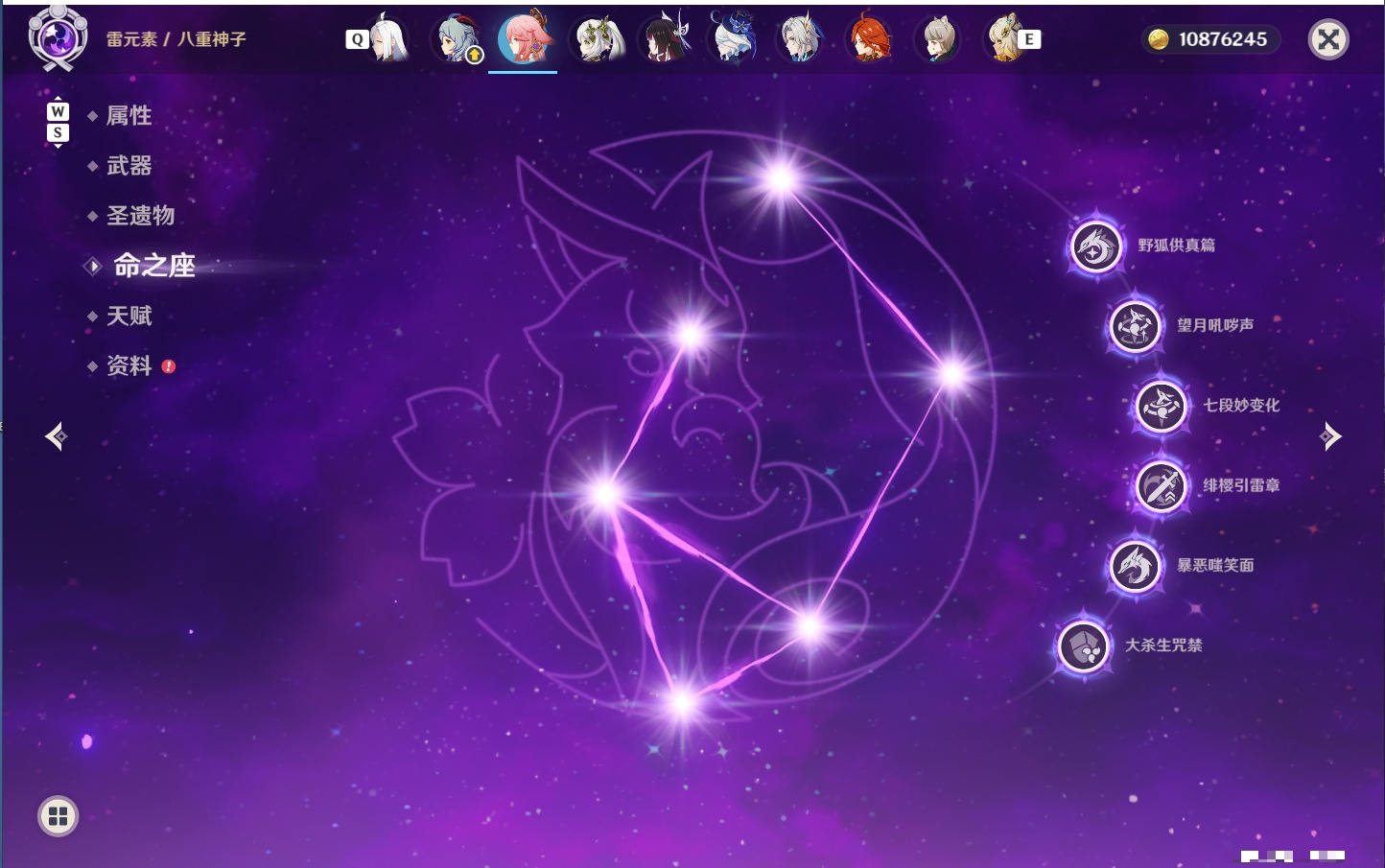Switch to the 武器 weapon tab
1385x868 pixels.
[x=129, y=166]
